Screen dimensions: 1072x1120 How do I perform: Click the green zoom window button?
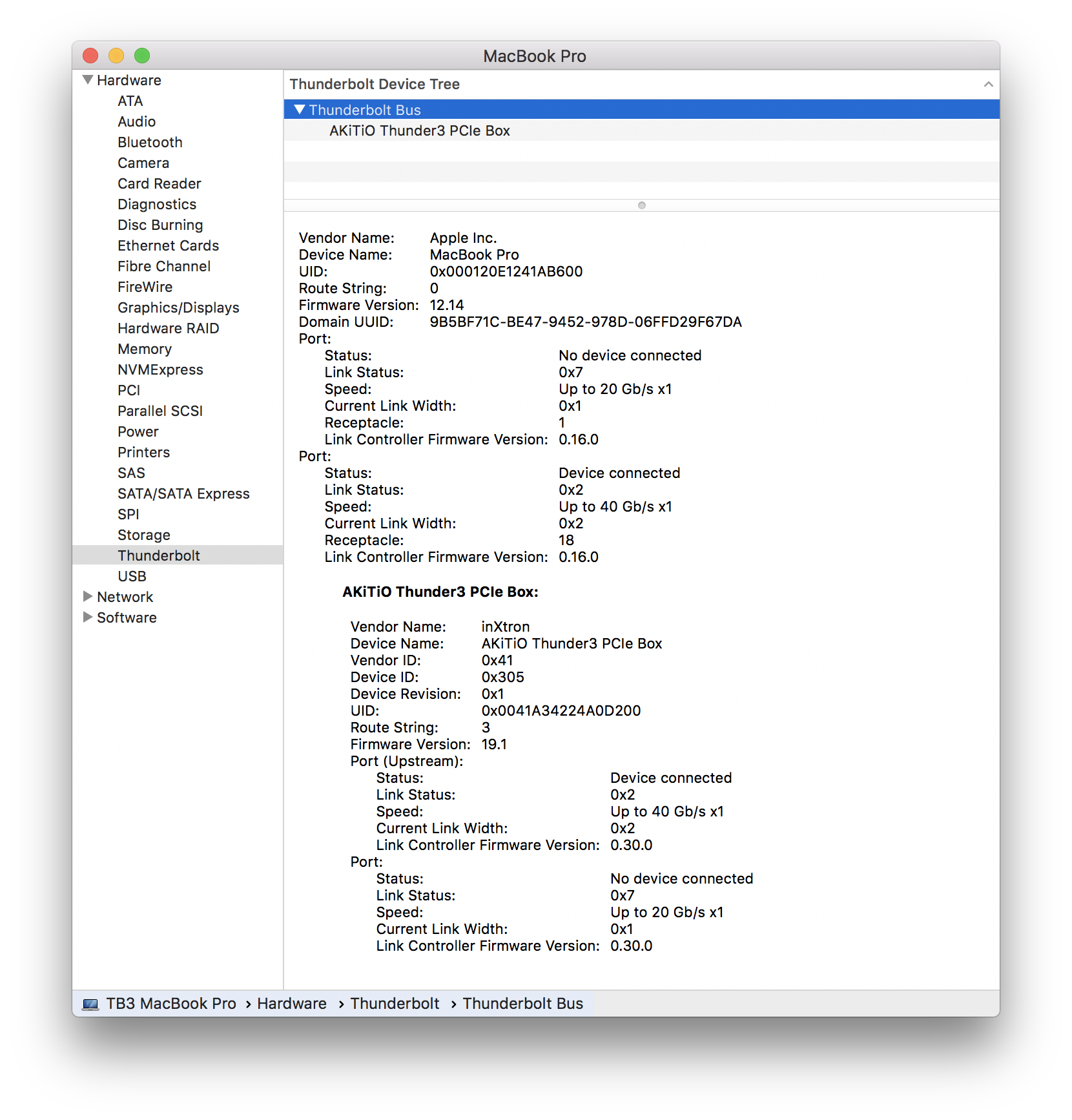[x=142, y=56]
